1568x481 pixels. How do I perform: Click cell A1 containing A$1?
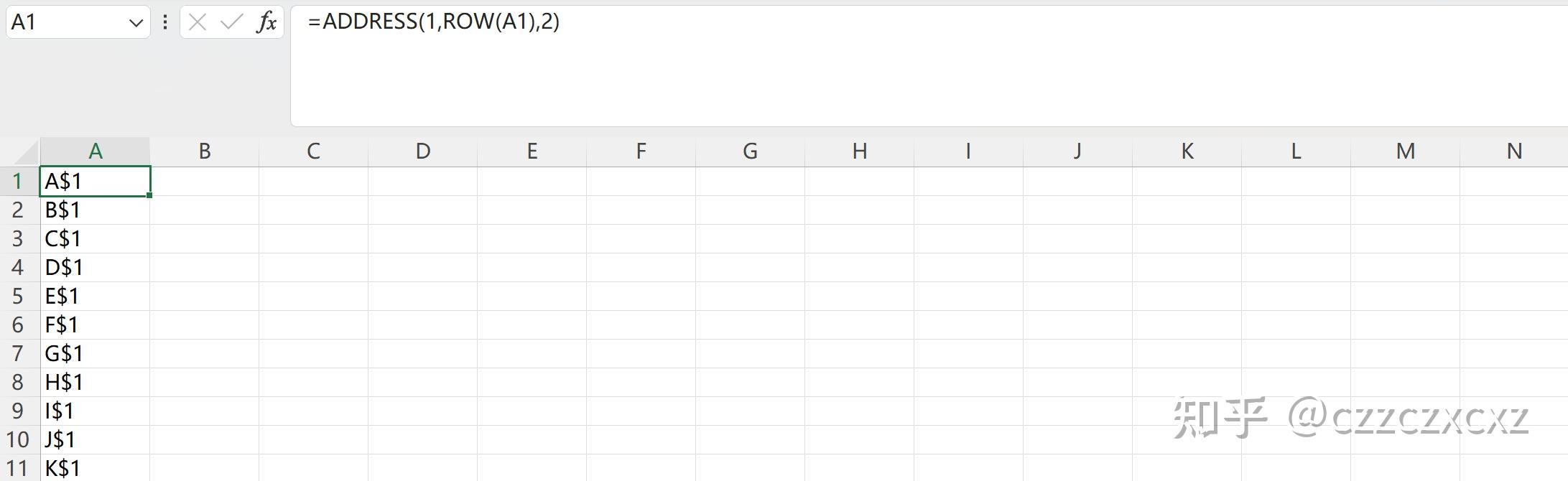tap(95, 181)
